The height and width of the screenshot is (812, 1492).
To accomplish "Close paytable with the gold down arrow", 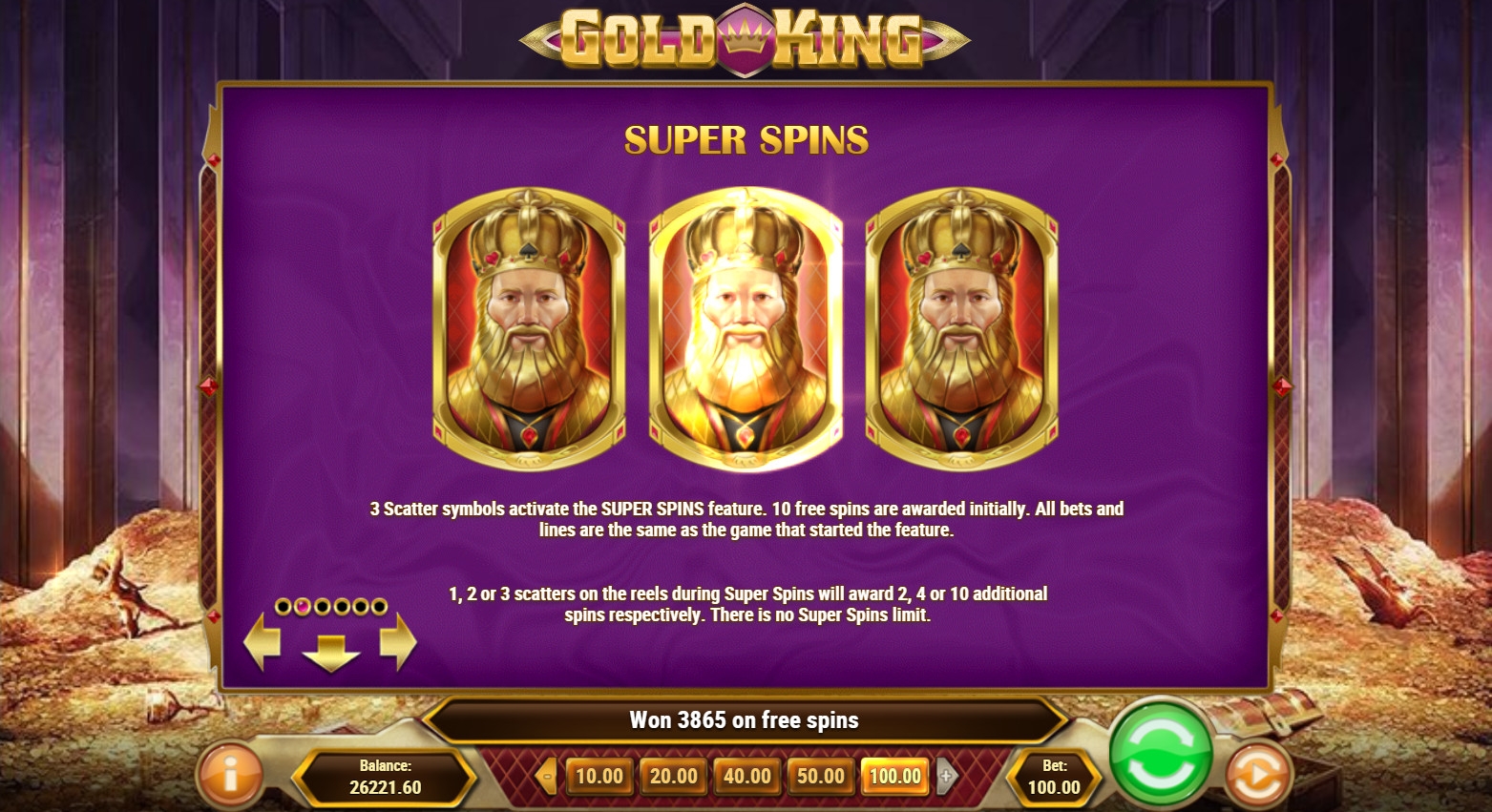I will click(x=330, y=654).
